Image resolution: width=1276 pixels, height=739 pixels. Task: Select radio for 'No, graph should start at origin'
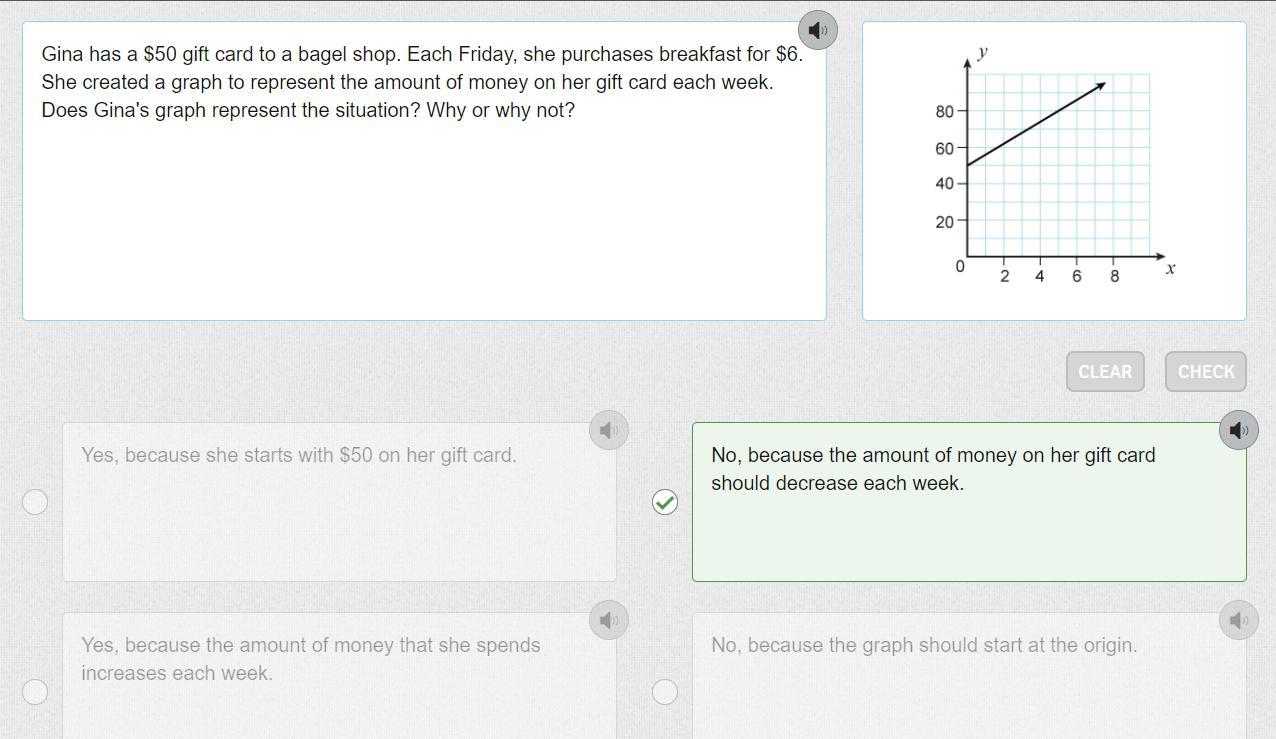point(665,692)
